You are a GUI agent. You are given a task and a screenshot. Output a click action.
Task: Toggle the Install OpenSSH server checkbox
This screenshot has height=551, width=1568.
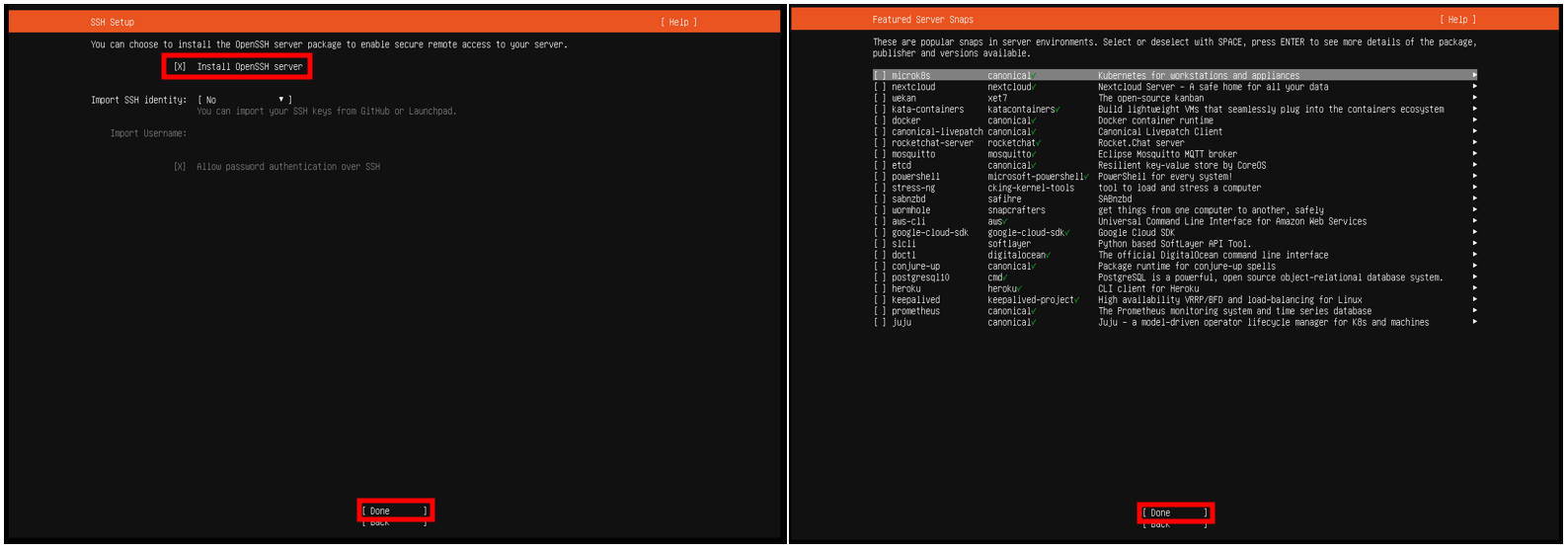pos(180,67)
